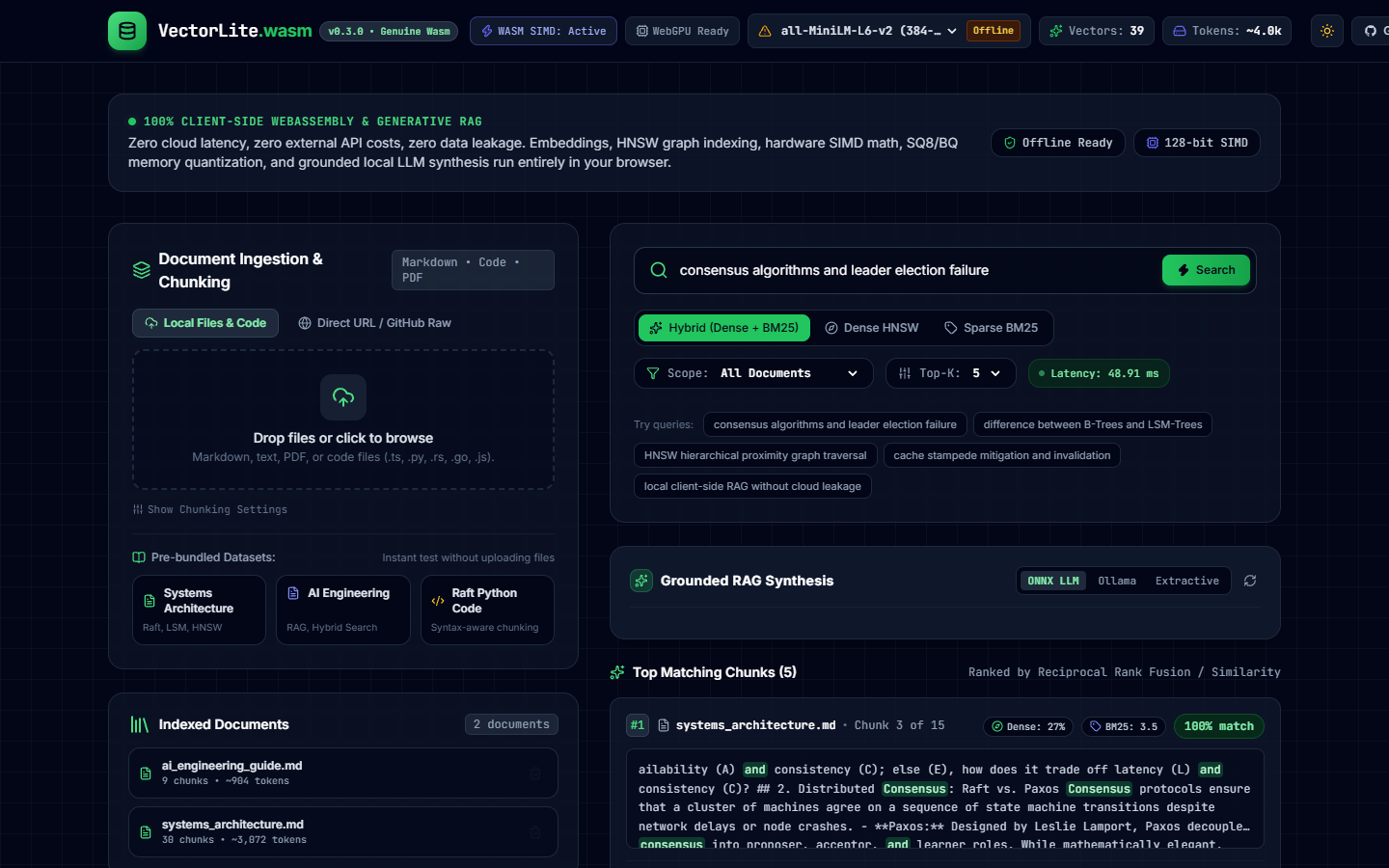The width and height of the screenshot is (1389, 868).
Task: Expand Show Chunking Settings
Action: pyautogui.click(x=210, y=509)
